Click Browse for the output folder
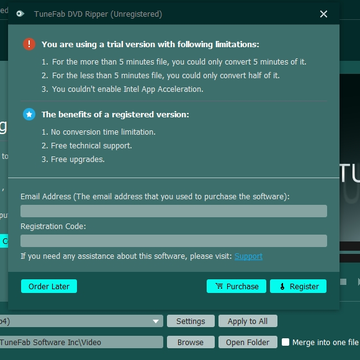360x360 pixels. [191, 342]
